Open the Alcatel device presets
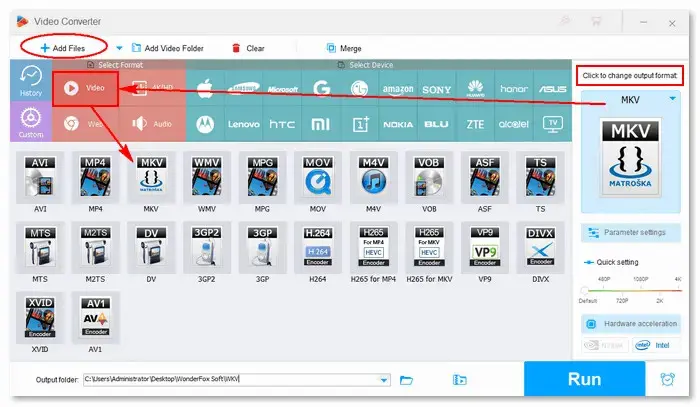The height and width of the screenshot is (407, 700). click(x=513, y=124)
